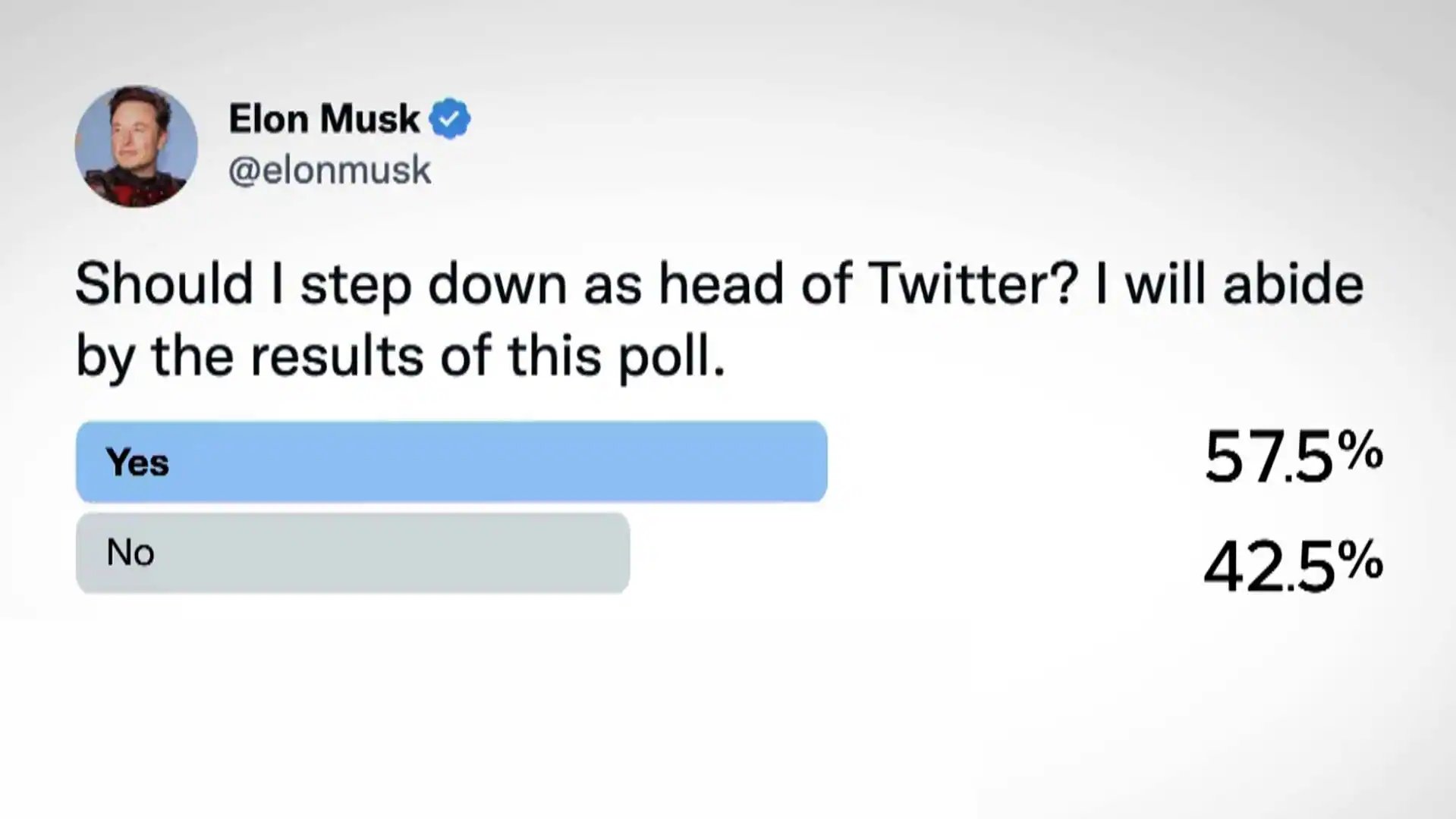
Task: Click the percent sign after 42.5
Action: 1360,560
